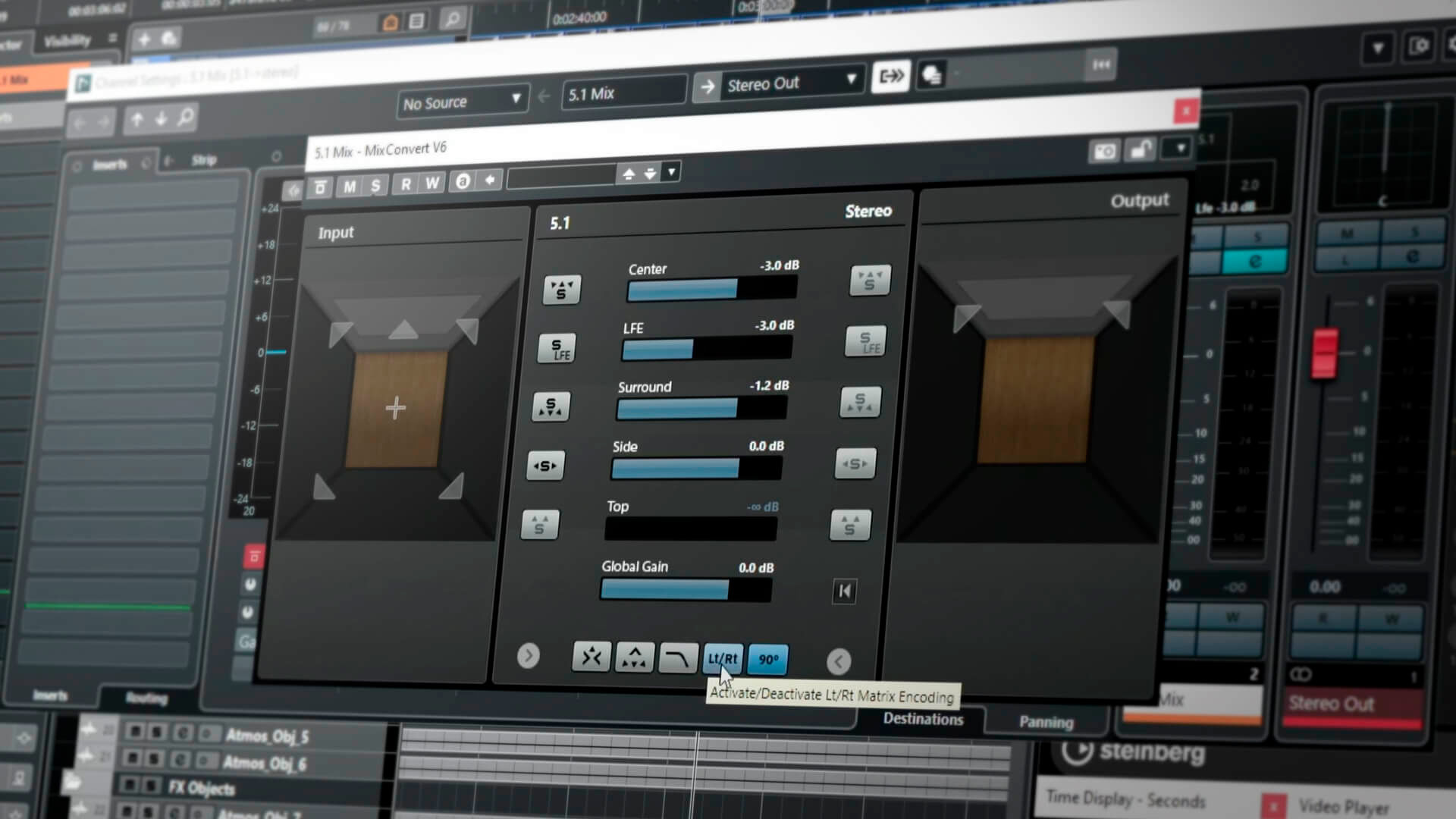Click the crossing arrows downmix button
This screenshot has width=1456, height=819.
[x=591, y=657]
